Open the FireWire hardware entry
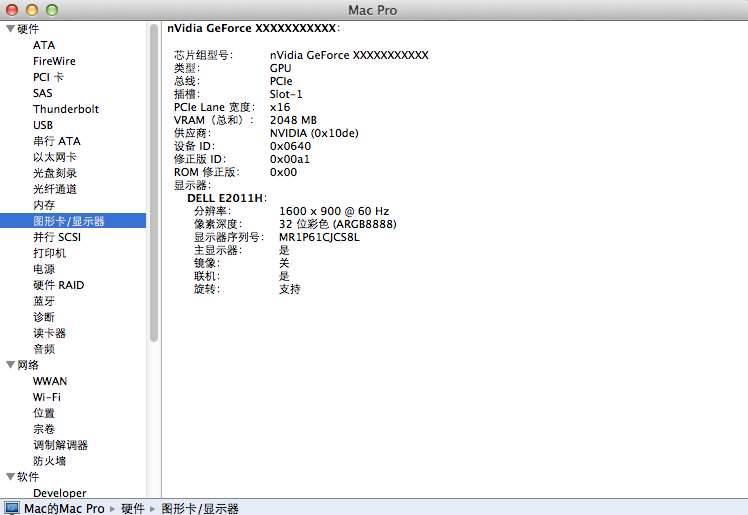This screenshot has height=515, width=748. pyautogui.click(x=54, y=61)
